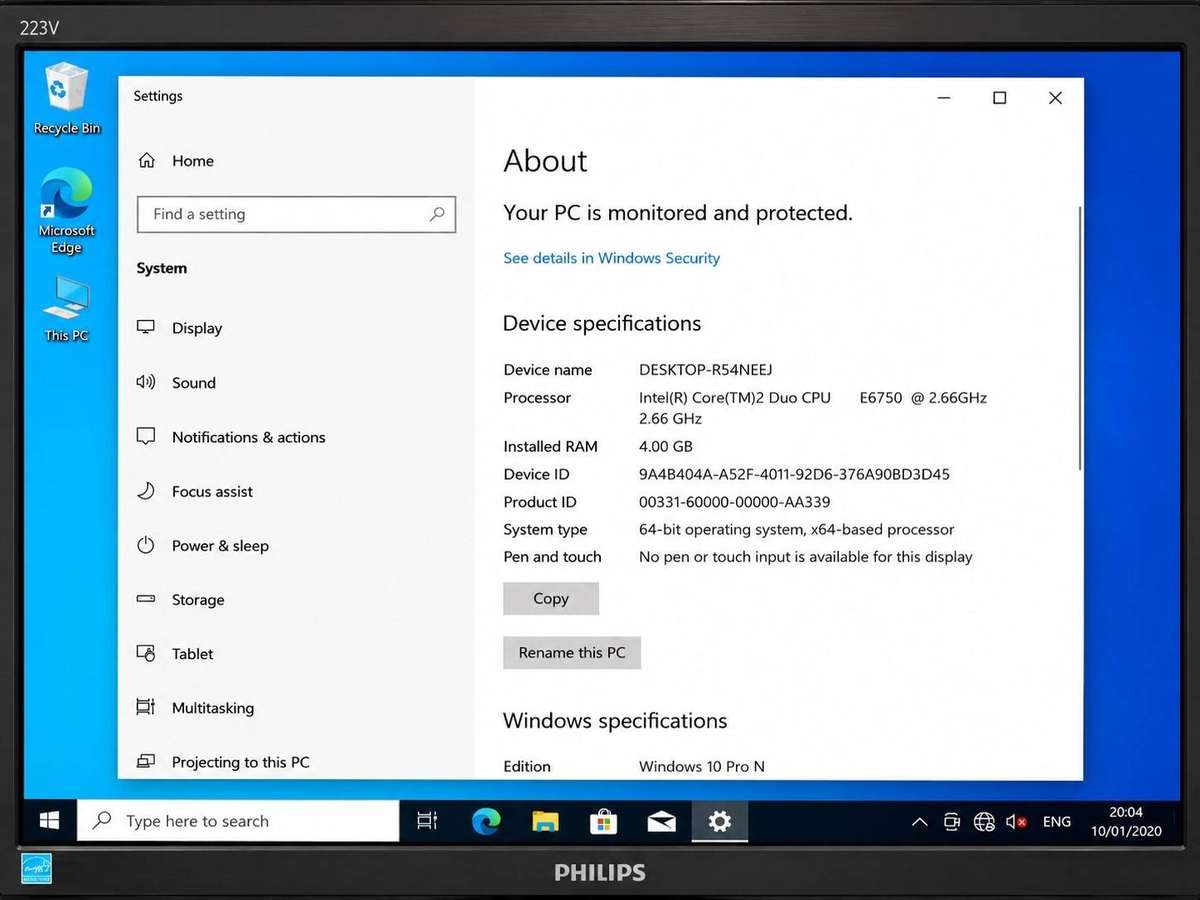Screen dimensions: 1200x900
Task: Click the muted speaker volume icon
Action: coord(1017,822)
